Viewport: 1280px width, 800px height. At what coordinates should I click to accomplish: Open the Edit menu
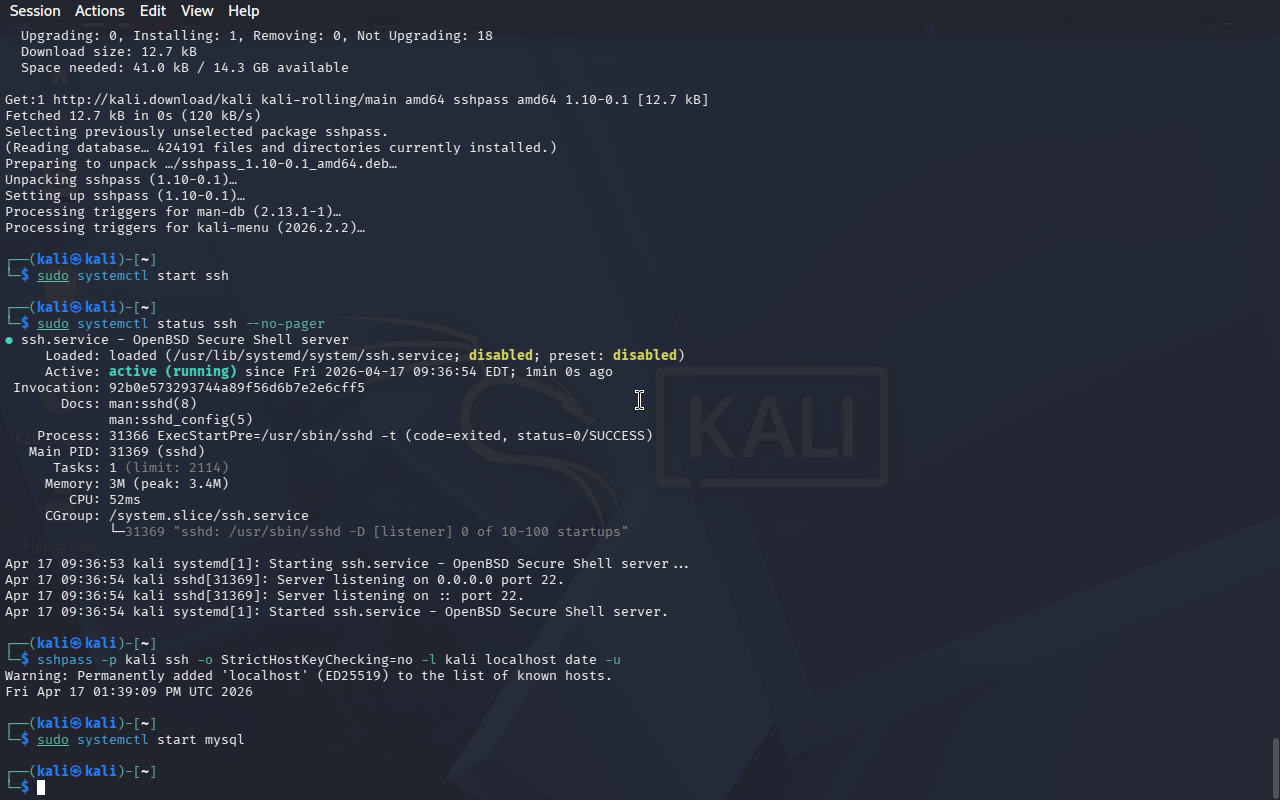pos(153,11)
